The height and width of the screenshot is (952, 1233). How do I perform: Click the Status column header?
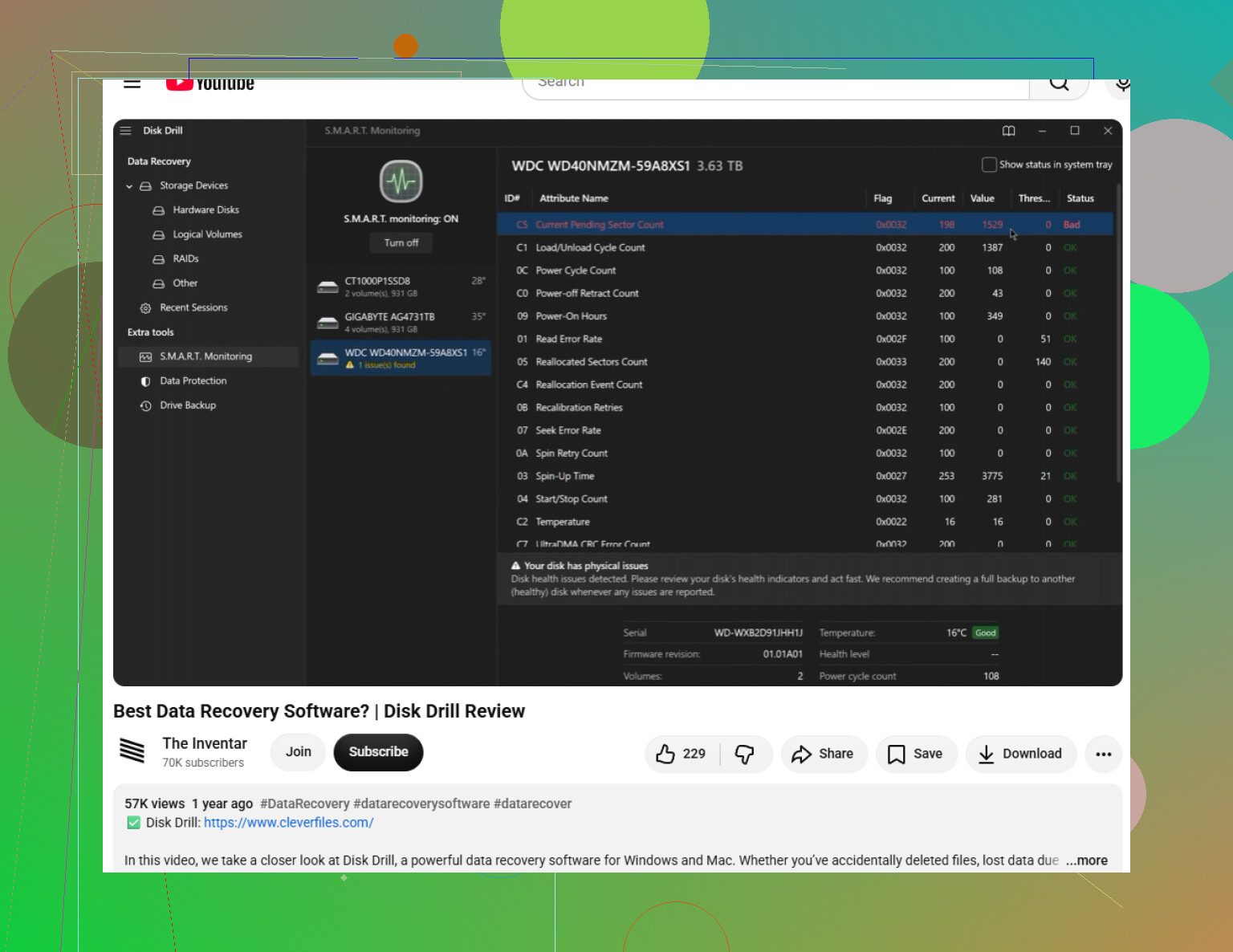1080,198
